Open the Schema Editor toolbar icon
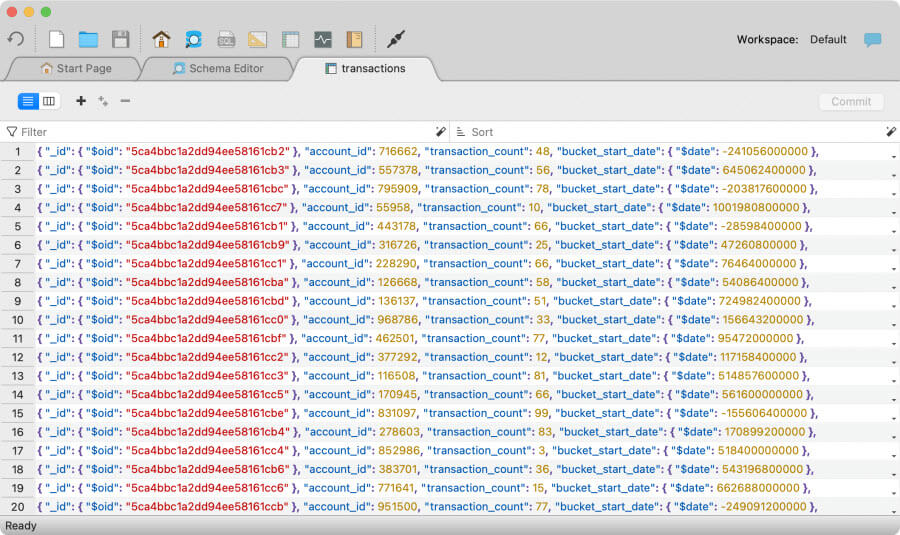 193,39
